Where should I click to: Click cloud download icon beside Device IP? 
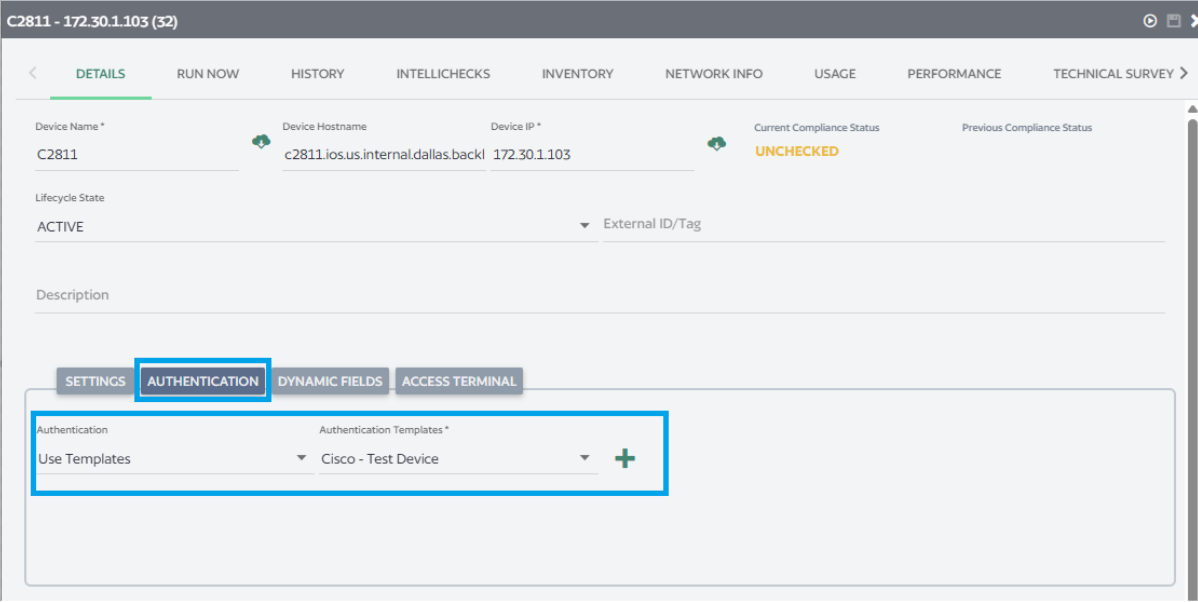(x=717, y=143)
